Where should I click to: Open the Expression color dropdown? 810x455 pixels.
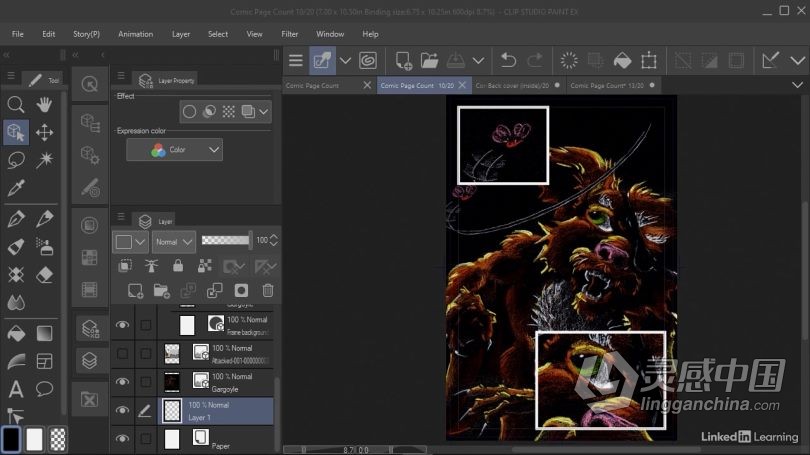[175, 150]
